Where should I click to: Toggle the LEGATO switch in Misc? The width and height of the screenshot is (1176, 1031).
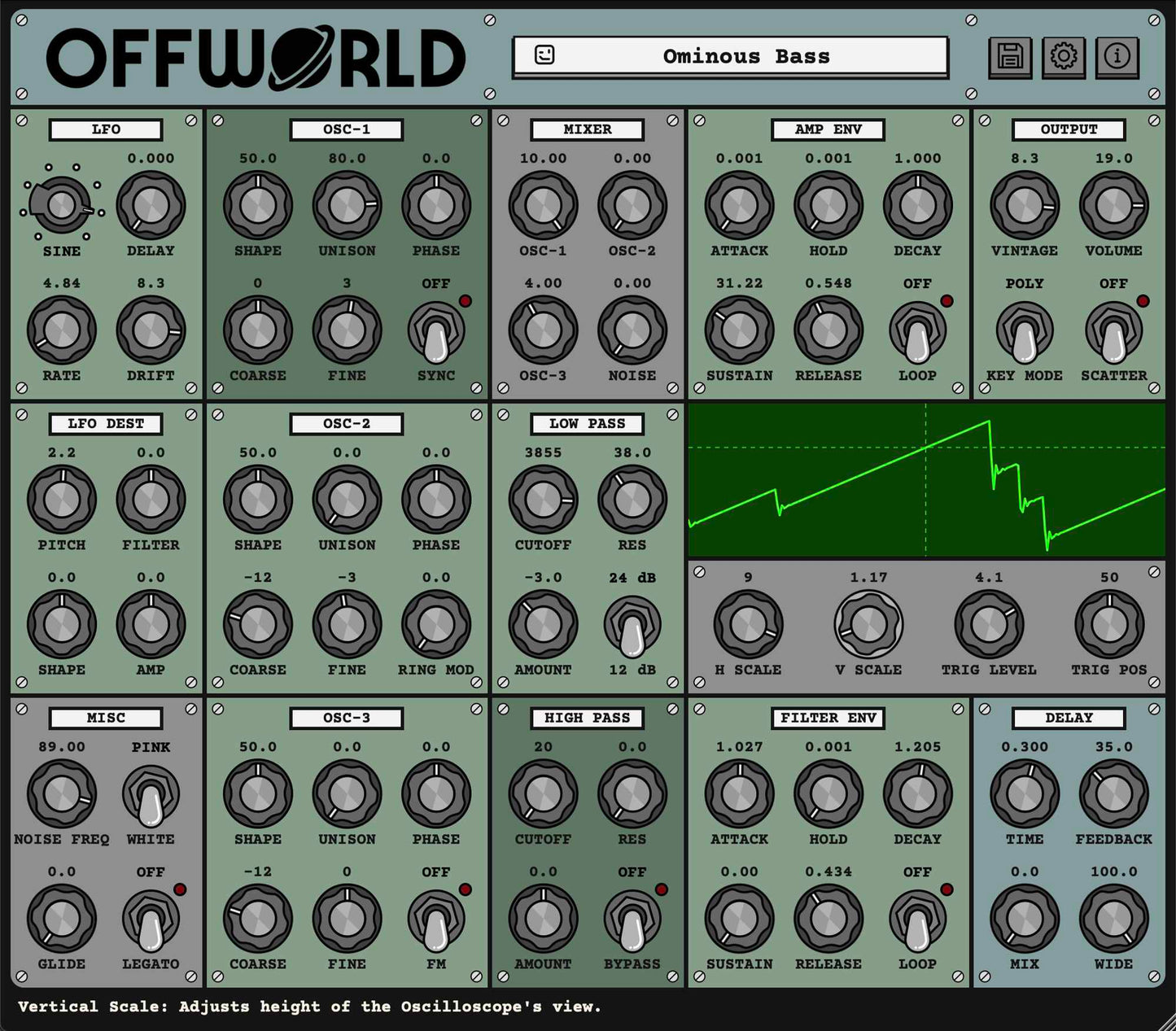[151, 920]
